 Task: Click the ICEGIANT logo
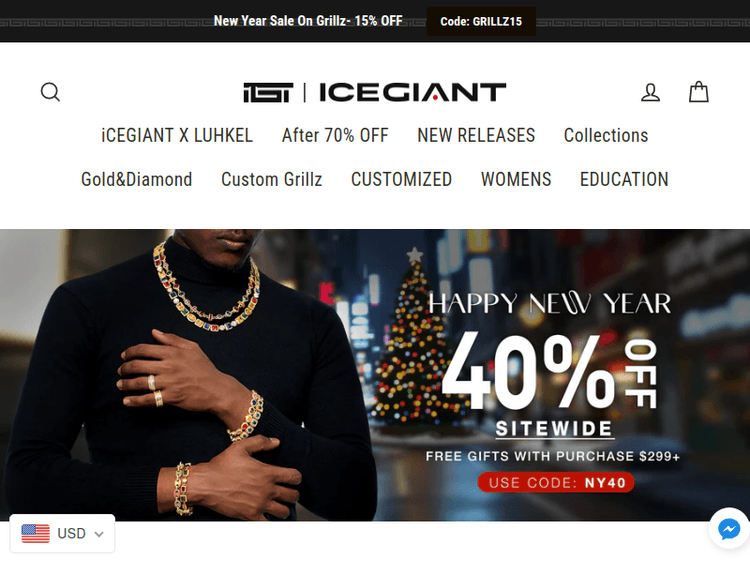pyautogui.click(x=375, y=92)
